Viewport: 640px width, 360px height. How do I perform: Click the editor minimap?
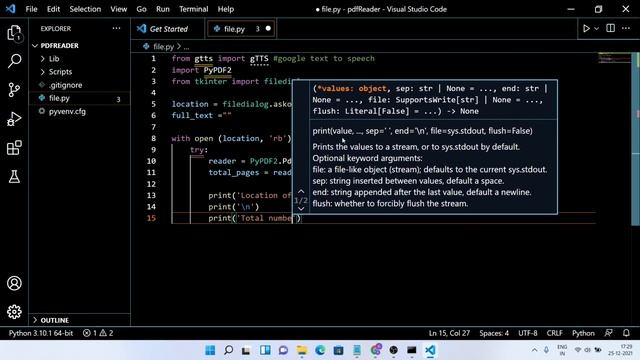point(614,58)
